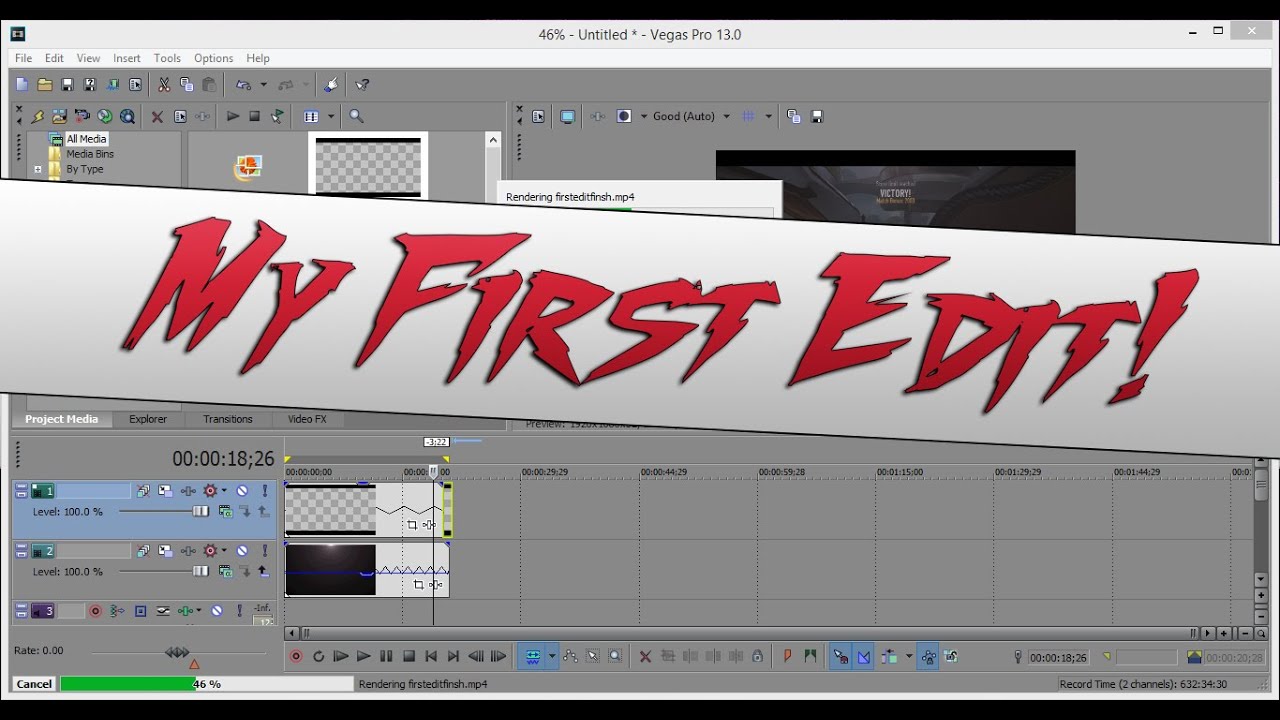The image size is (1280, 720).
Task: Toggle Mute on video track 2
Action: tap(242, 551)
